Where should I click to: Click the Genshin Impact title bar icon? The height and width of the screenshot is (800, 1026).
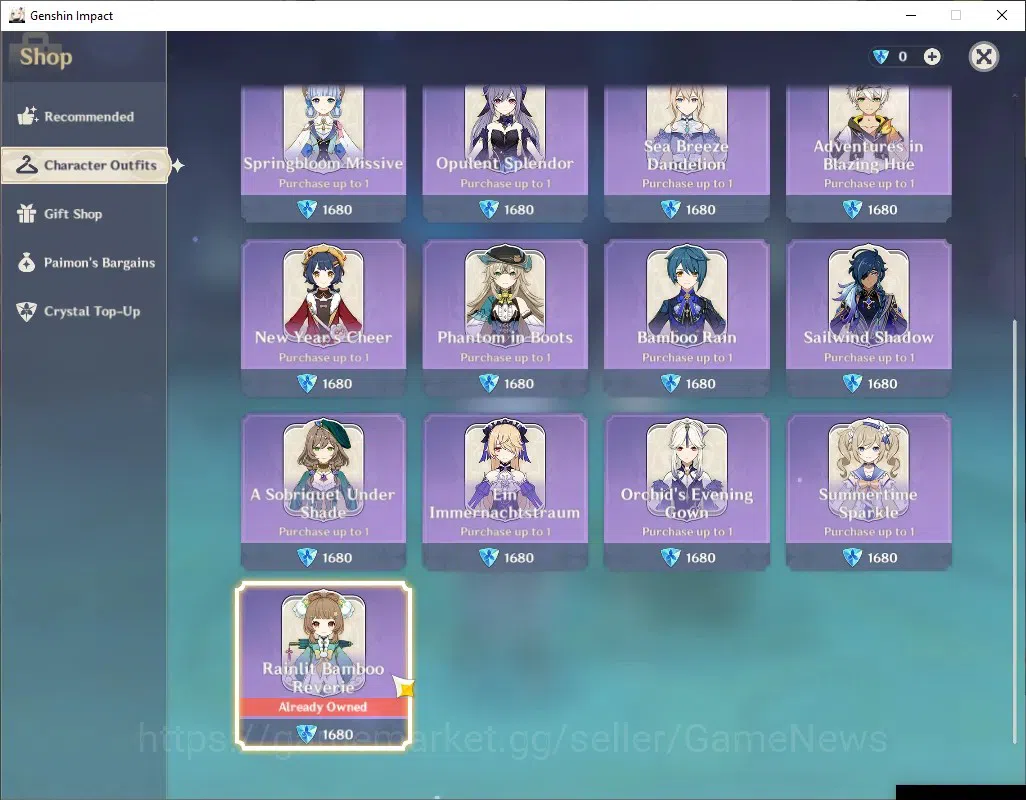(16, 15)
